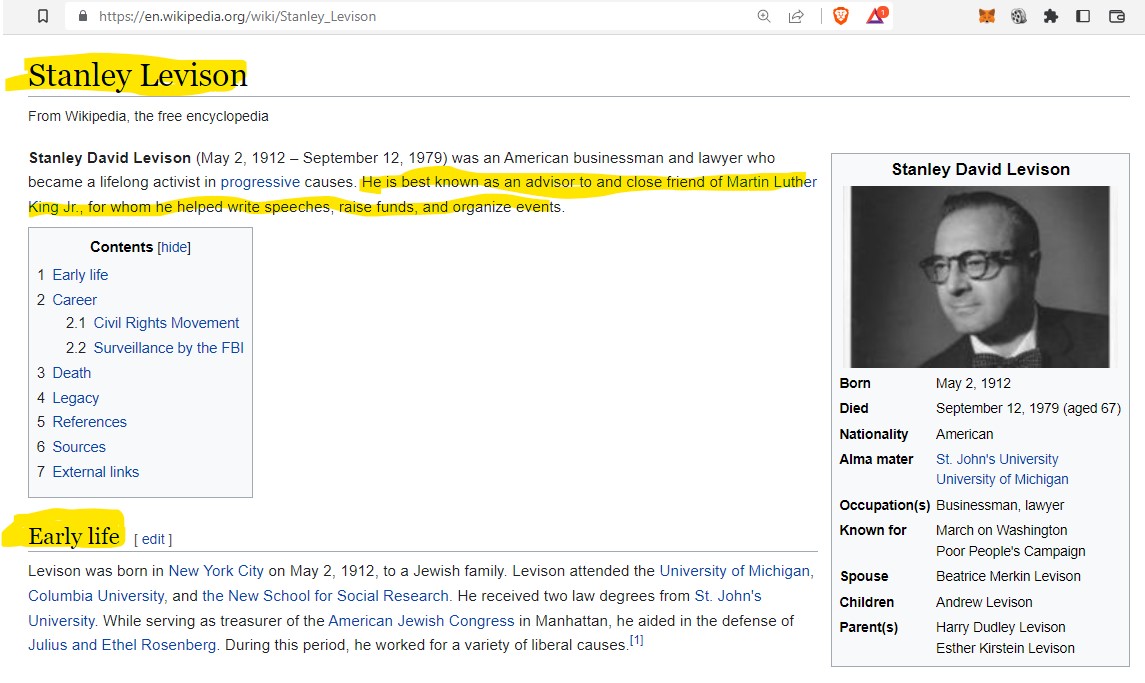Image resolution: width=1145 pixels, height=683 pixels.
Task: Click Stanley Levison's infobox portrait photo
Action: click(x=979, y=276)
